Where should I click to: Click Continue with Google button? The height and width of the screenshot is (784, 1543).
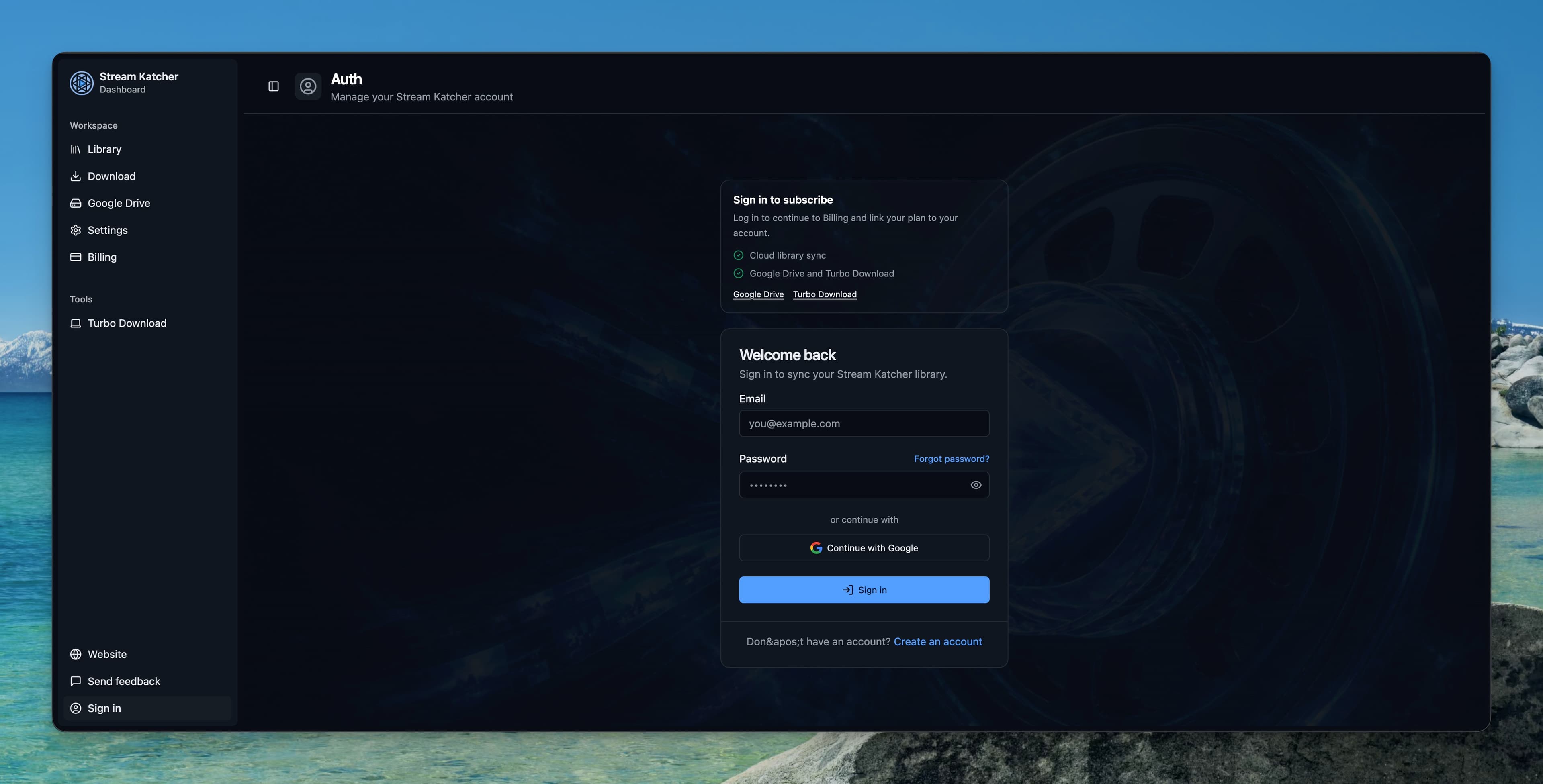864,548
